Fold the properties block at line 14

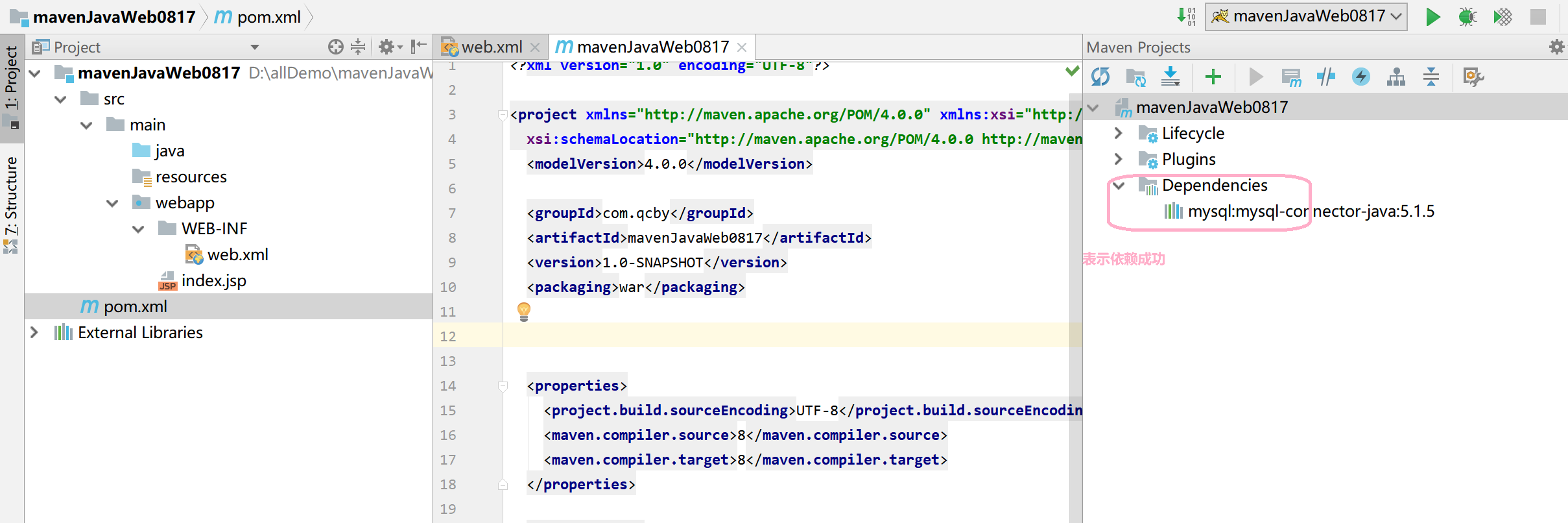tap(503, 386)
